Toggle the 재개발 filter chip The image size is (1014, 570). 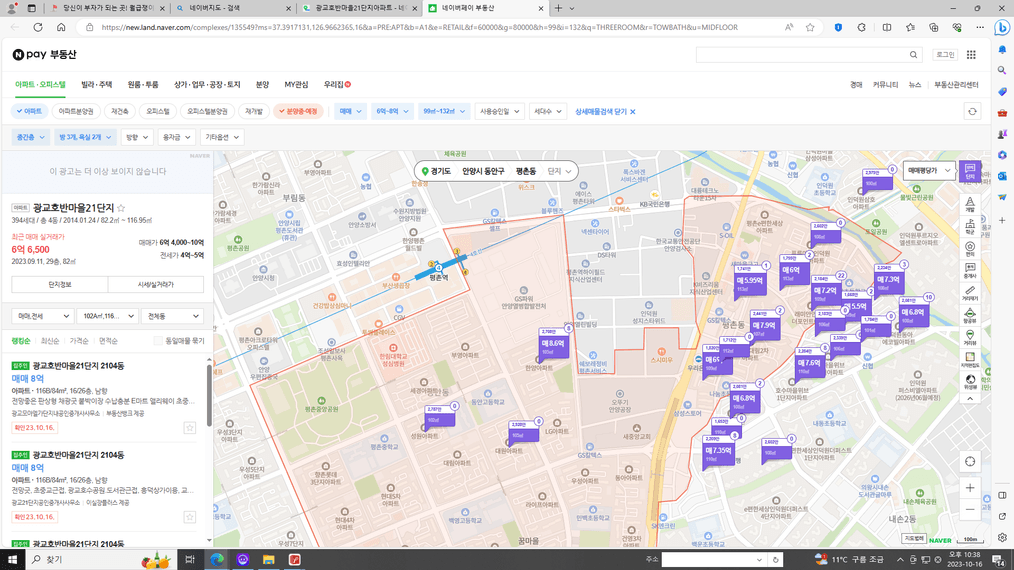[x=254, y=111]
